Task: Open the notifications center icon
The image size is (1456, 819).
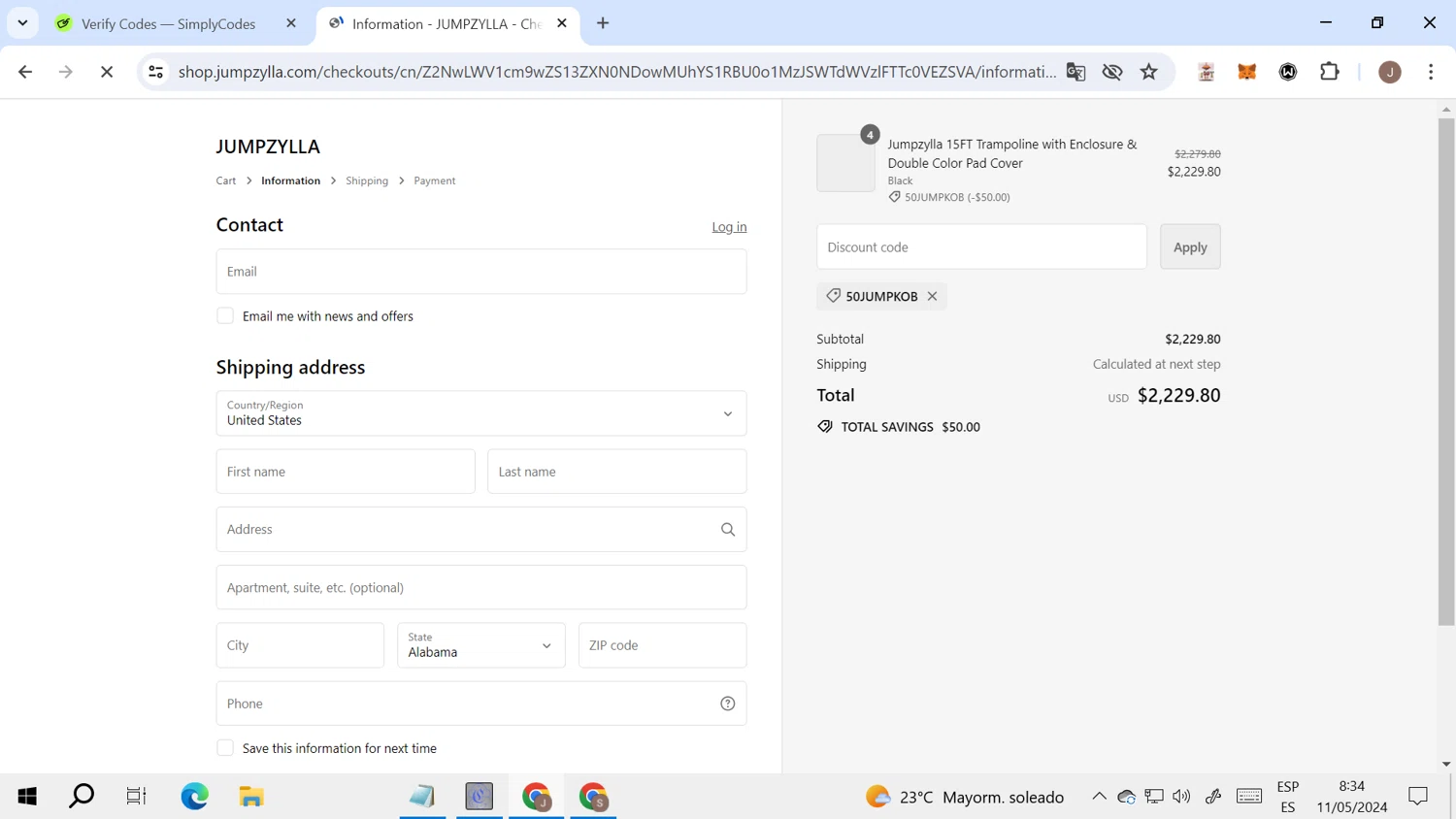Action: pyautogui.click(x=1418, y=797)
